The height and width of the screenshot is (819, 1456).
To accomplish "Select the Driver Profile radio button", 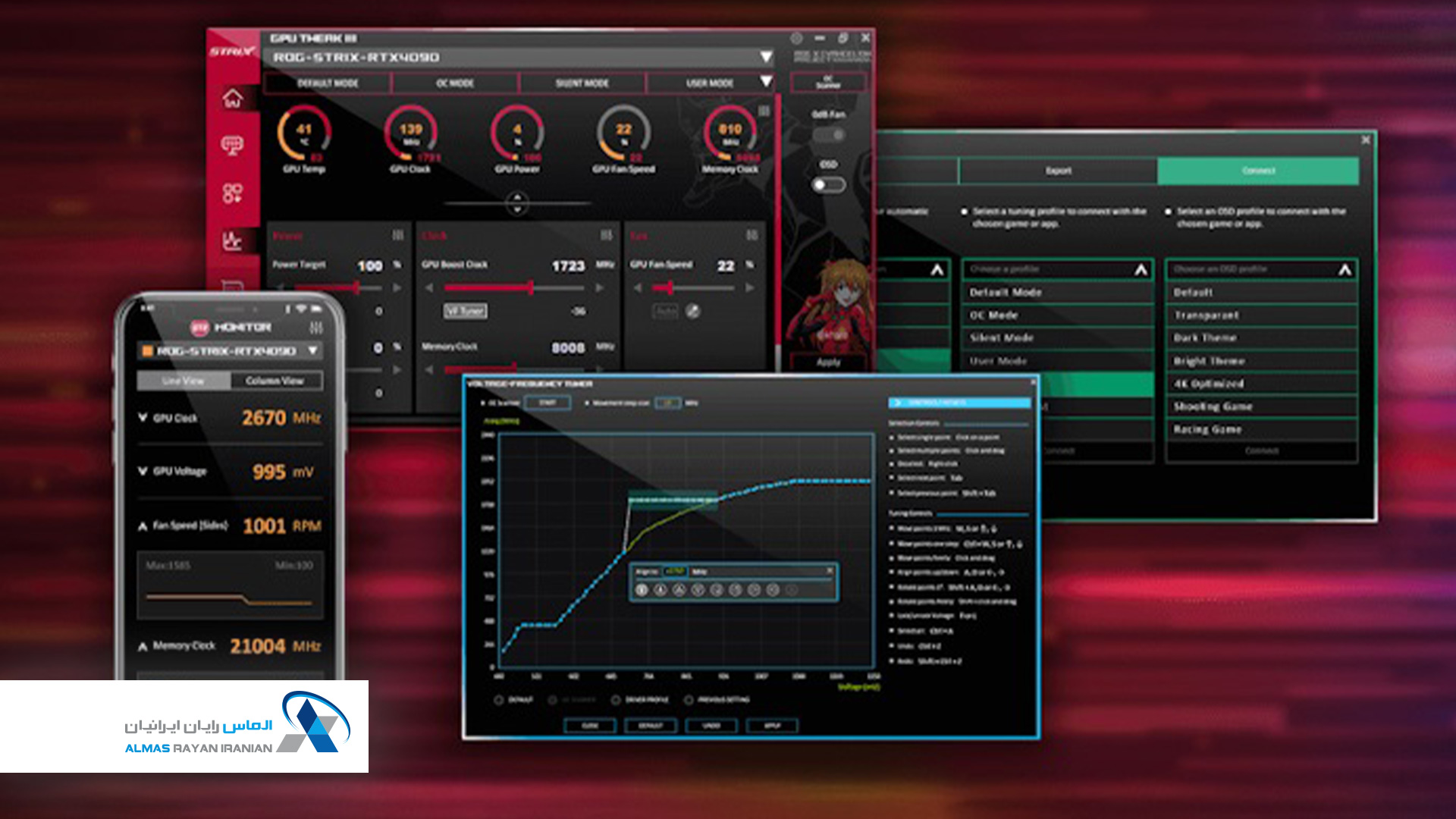I will [616, 700].
